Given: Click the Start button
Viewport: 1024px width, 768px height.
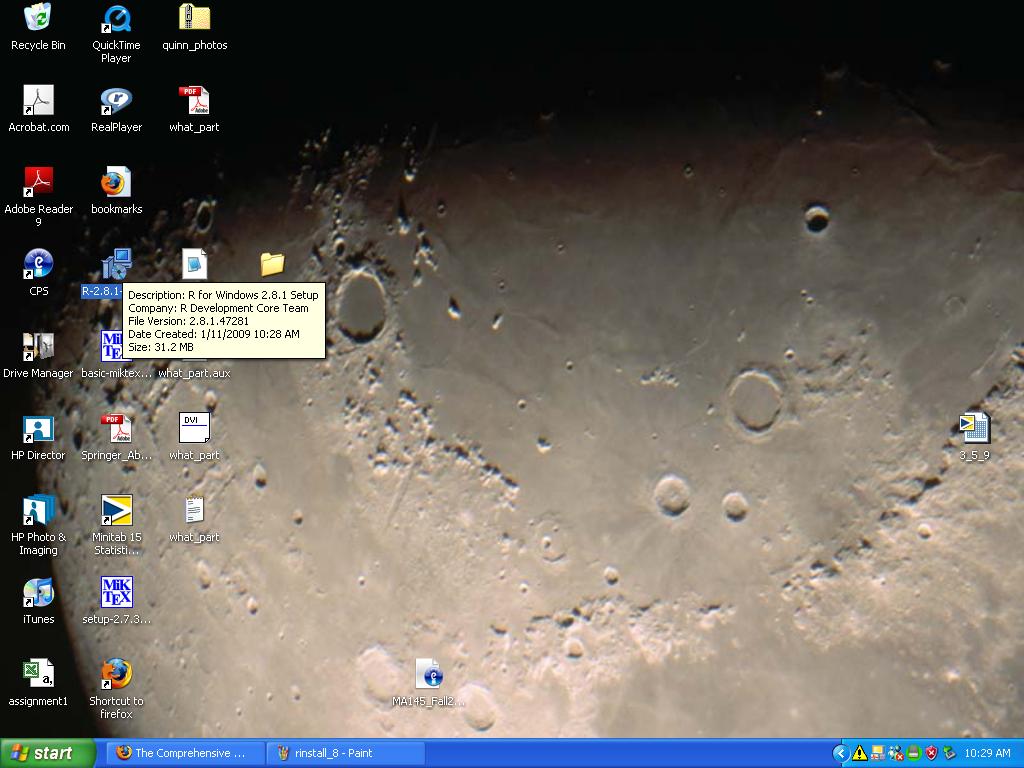Looking at the screenshot, I should coord(48,753).
